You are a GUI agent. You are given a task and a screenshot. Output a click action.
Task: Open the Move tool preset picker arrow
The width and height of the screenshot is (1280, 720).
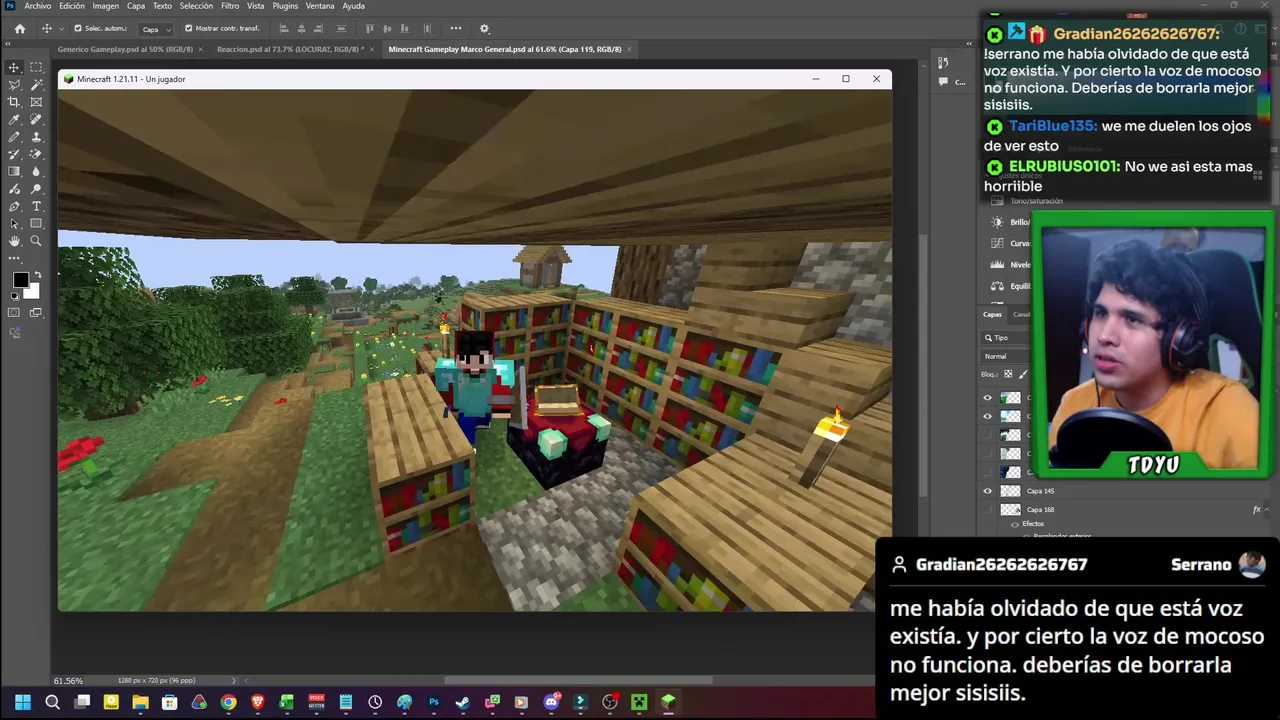click(60, 29)
